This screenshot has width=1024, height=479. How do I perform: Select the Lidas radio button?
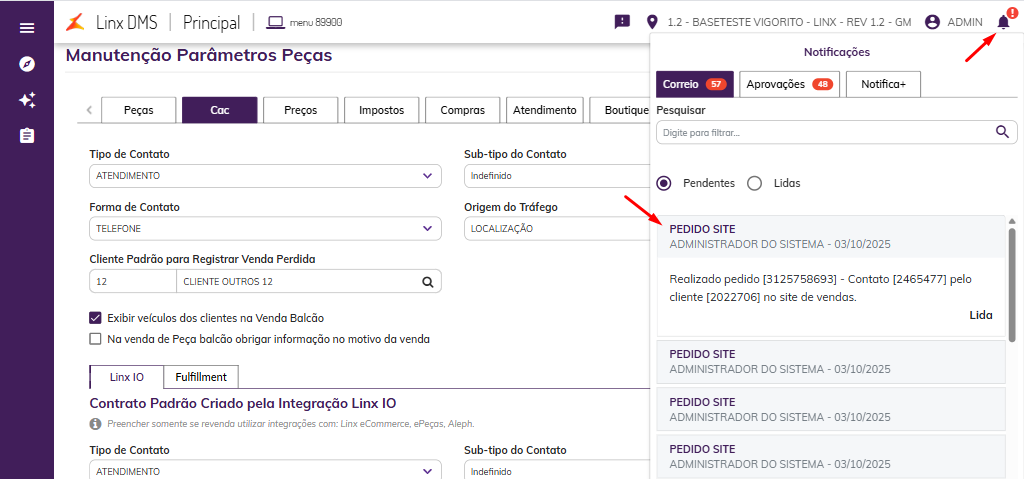(755, 183)
